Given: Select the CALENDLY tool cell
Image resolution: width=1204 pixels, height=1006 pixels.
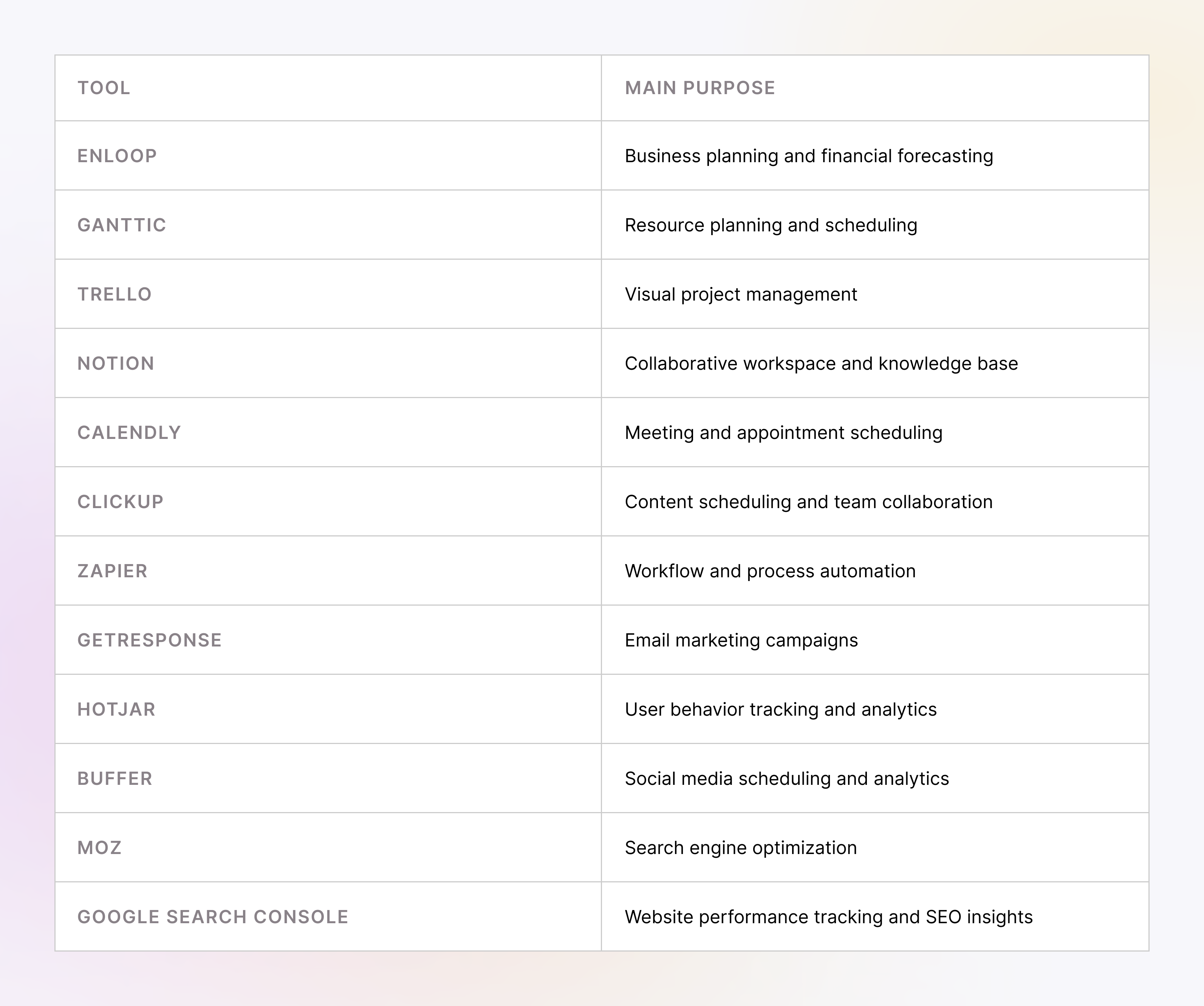Looking at the screenshot, I should pyautogui.click(x=328, y=432).
